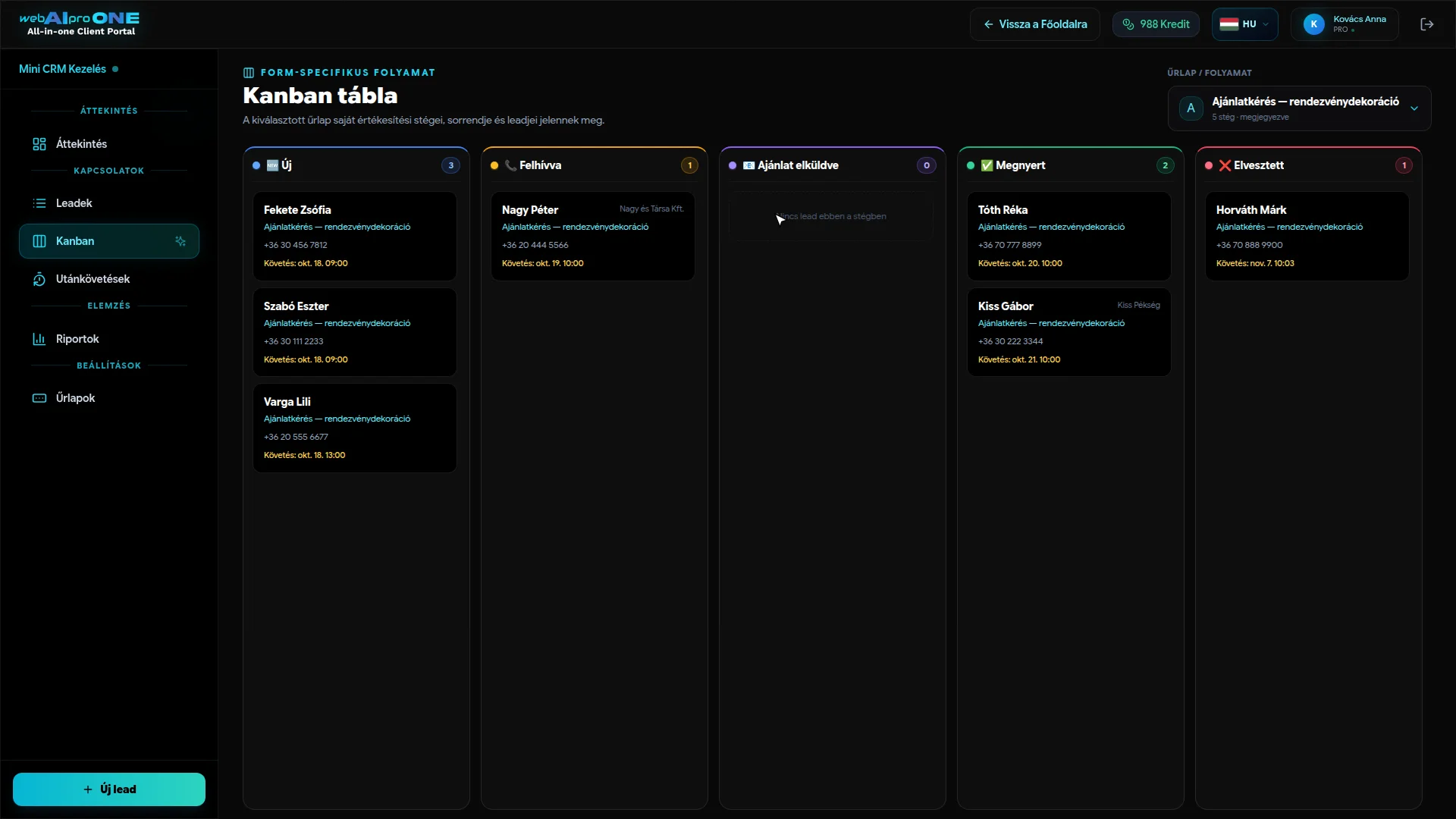Click the Kanban columns icon in the sidebar
This screenshot has width=1456, height=819.
(x=39, y=241)
